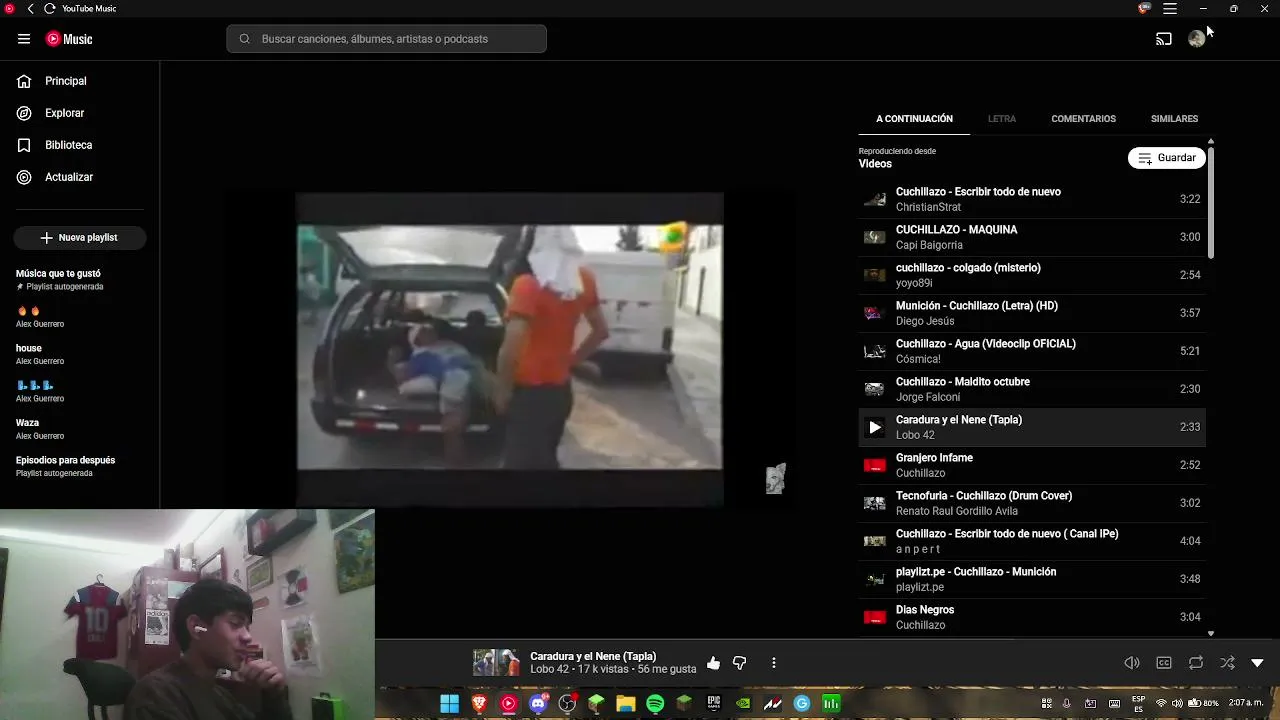Open the NVIDIA app from taskbar
Image resolution: width=1280 pixels, height=720 pixels.
[x=743, y=704]
